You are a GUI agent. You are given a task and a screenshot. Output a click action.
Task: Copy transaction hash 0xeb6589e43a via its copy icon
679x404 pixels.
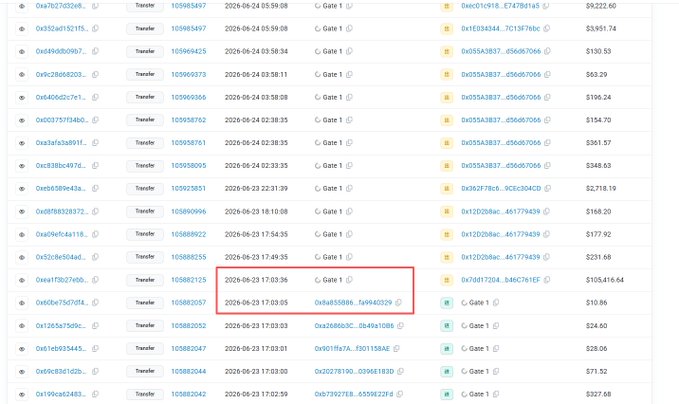[95, 188]
